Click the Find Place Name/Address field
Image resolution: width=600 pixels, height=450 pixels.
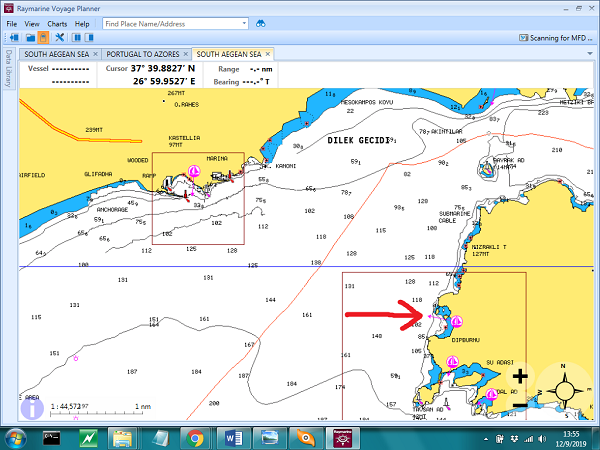pos(170,23)
